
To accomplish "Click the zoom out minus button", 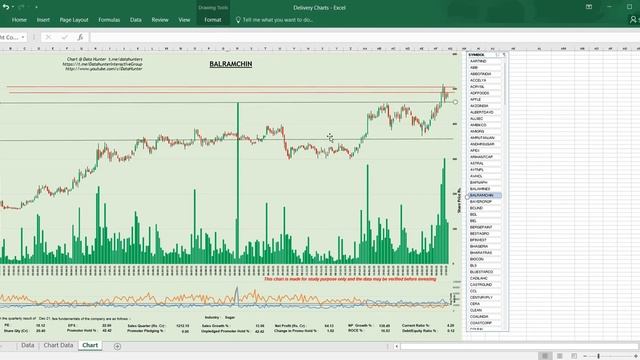I will pyautogui.click(x=584, y=356).
